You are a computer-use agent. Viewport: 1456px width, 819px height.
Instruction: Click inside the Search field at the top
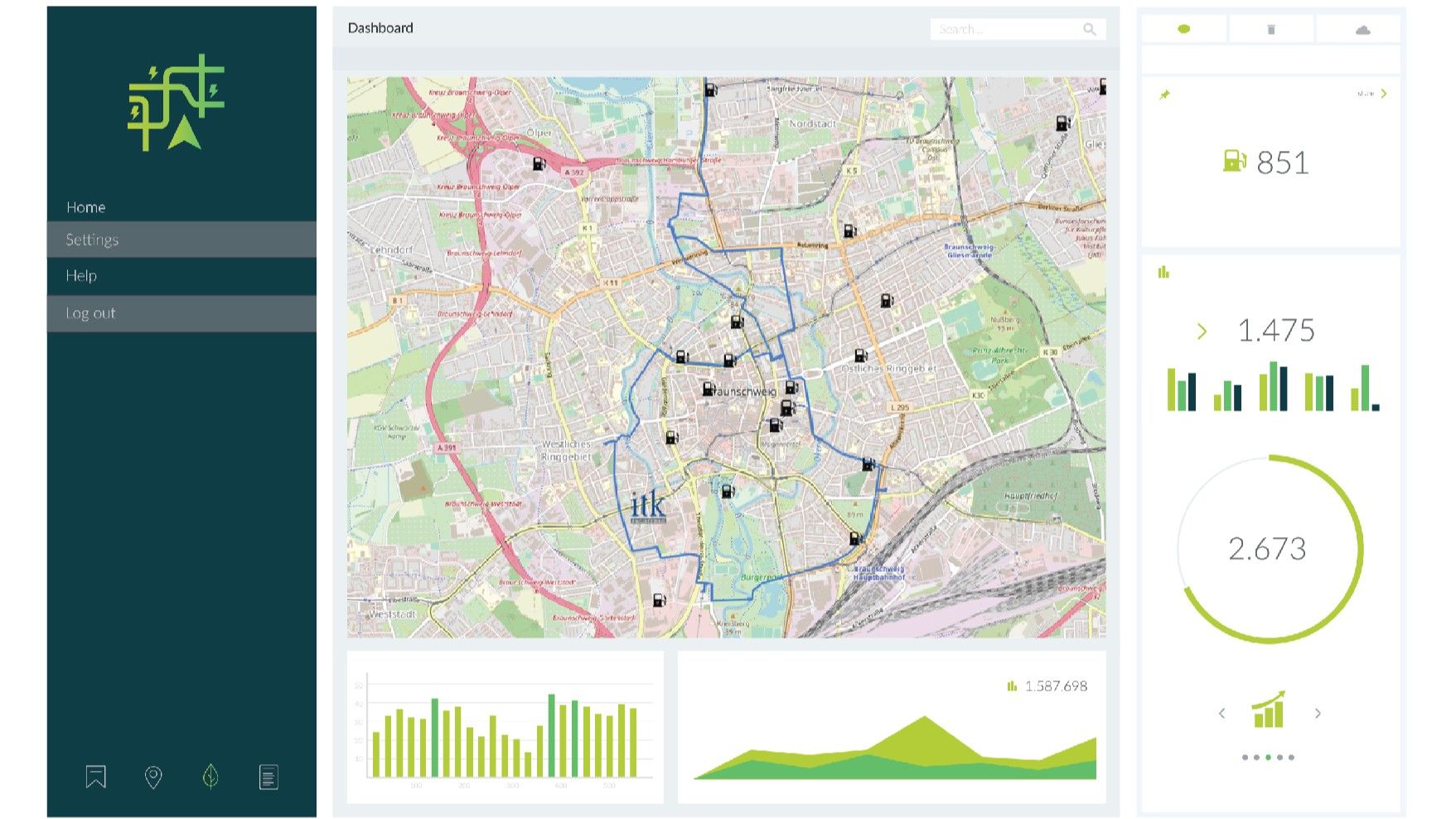tap(1013, 28)
